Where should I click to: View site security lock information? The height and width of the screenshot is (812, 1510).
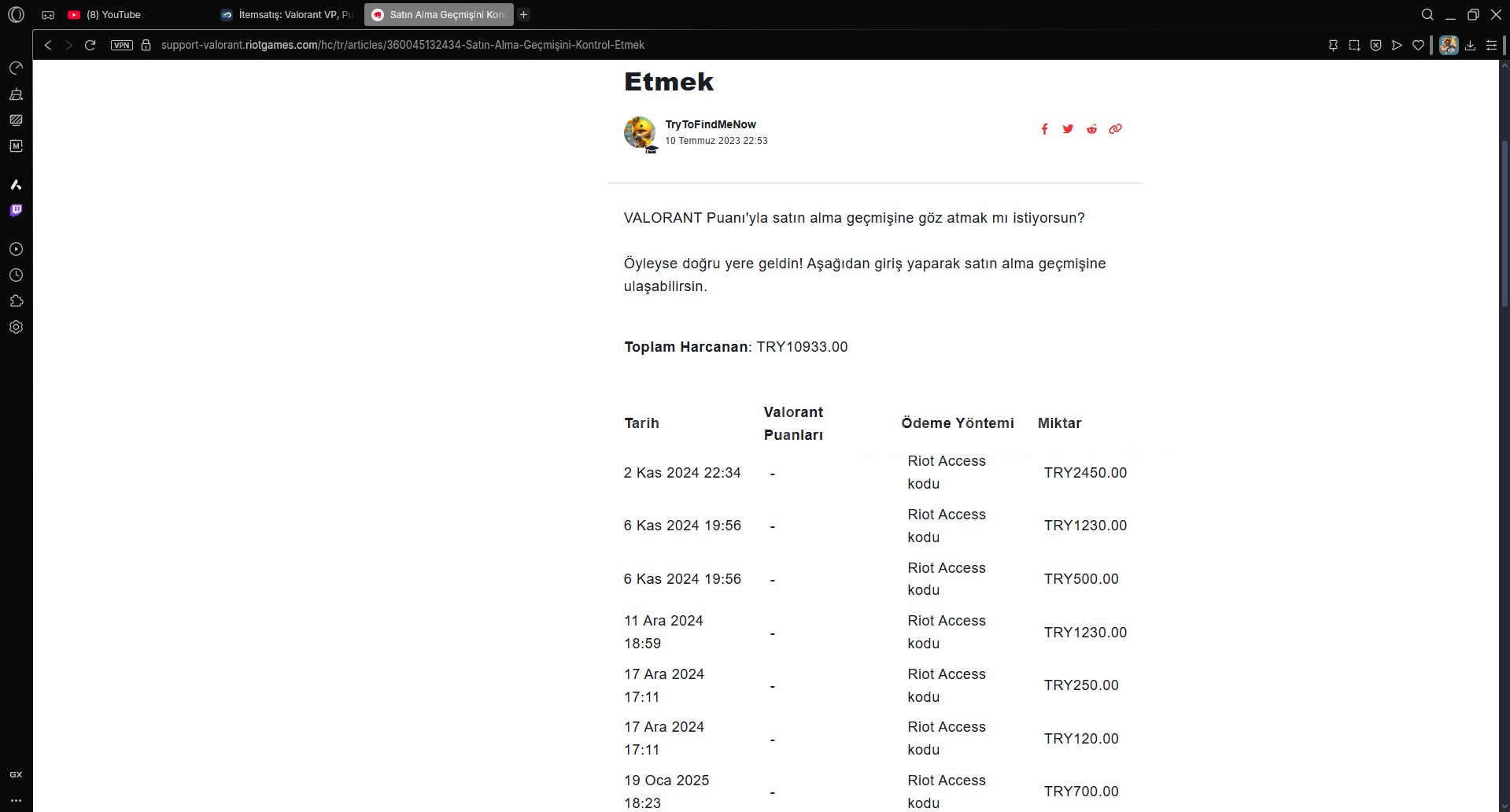tap(146, 45)
